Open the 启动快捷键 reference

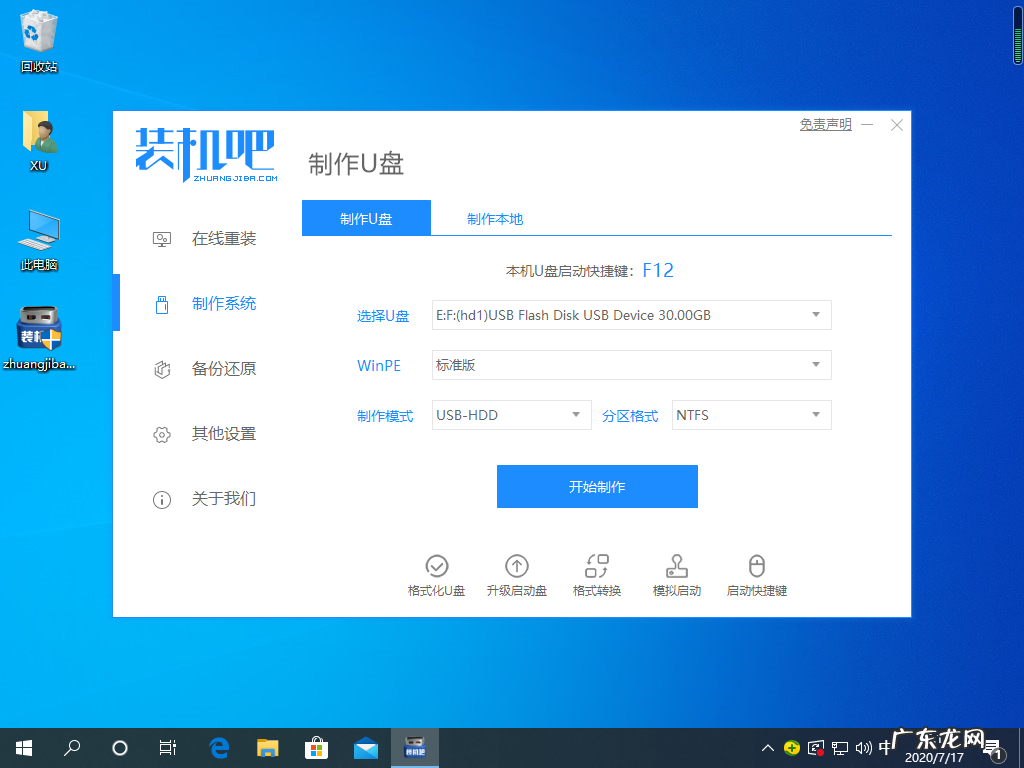(x=757, y=574)
